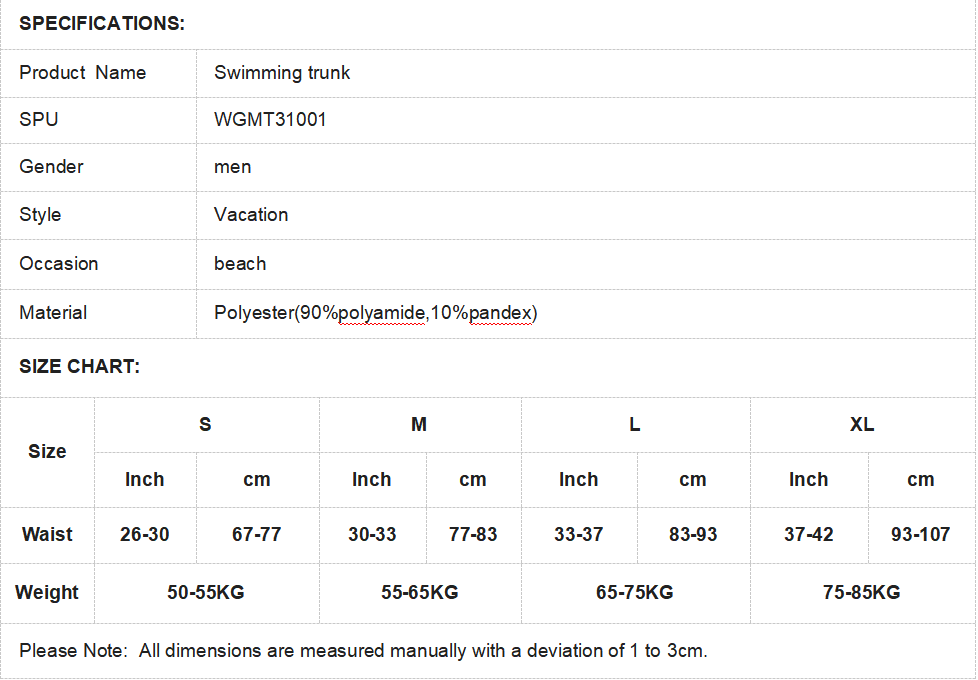Select the 83-93 cm cell under L
Viewport: 978px width, 680px height.
pyautogui.click(x=693, y=535)
